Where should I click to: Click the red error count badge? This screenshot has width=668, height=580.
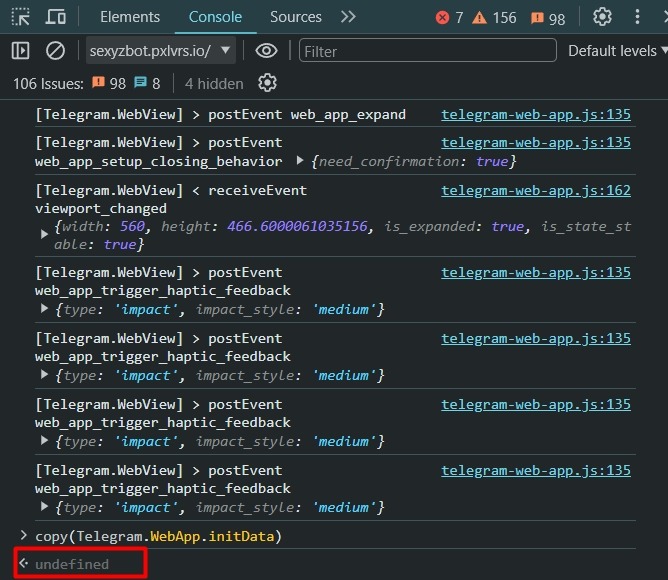click(x=450, y=18)
